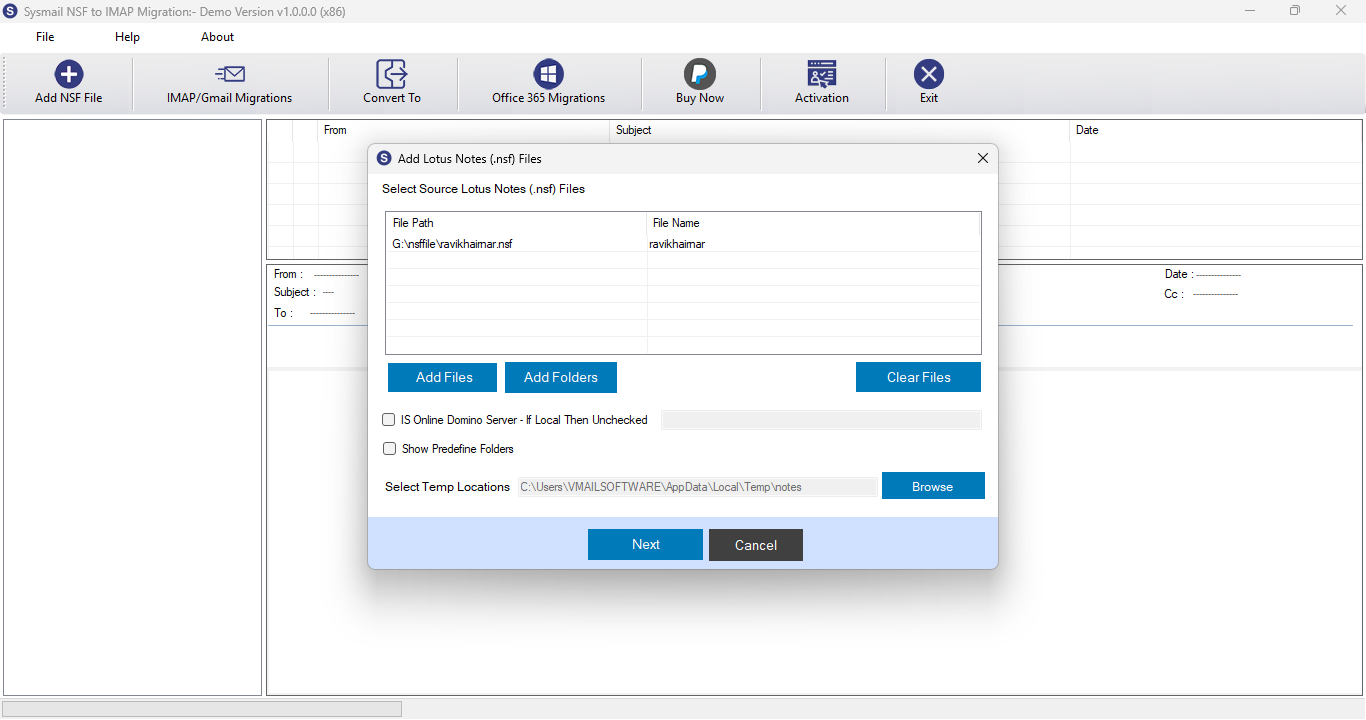Open IMAP/Gmail Migrations envelope icon
Viewport: 1366px width, 720px height.
(x=230, y=74)
